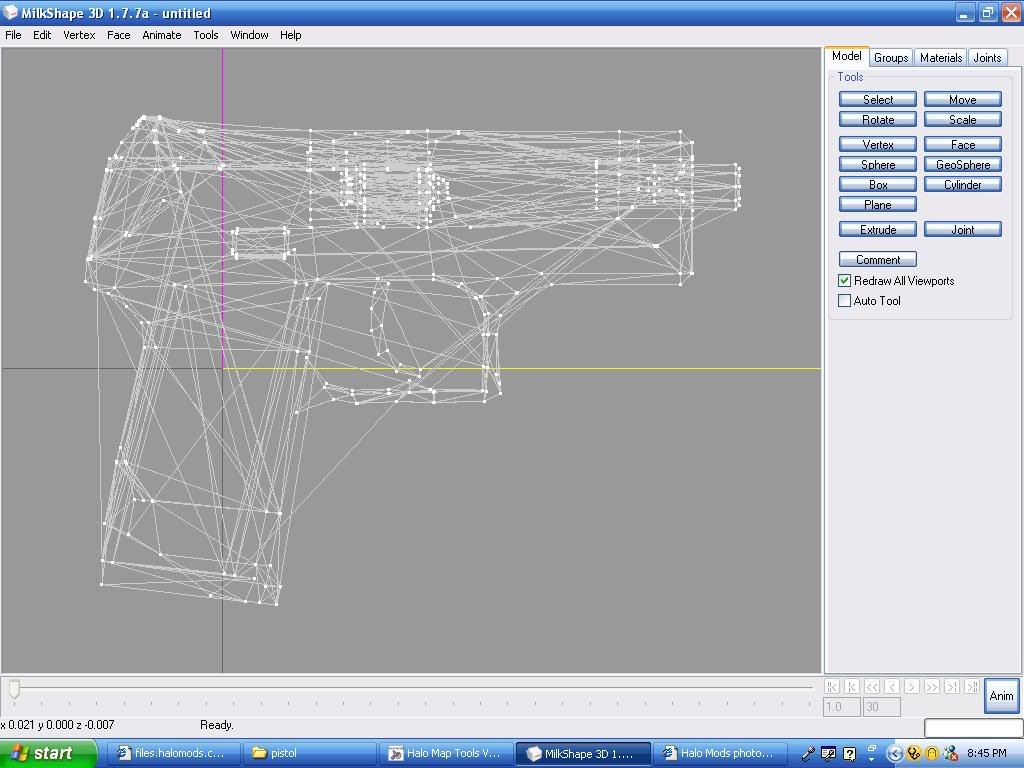Click the current frame field showing 1.0

(x=842, y=707)
